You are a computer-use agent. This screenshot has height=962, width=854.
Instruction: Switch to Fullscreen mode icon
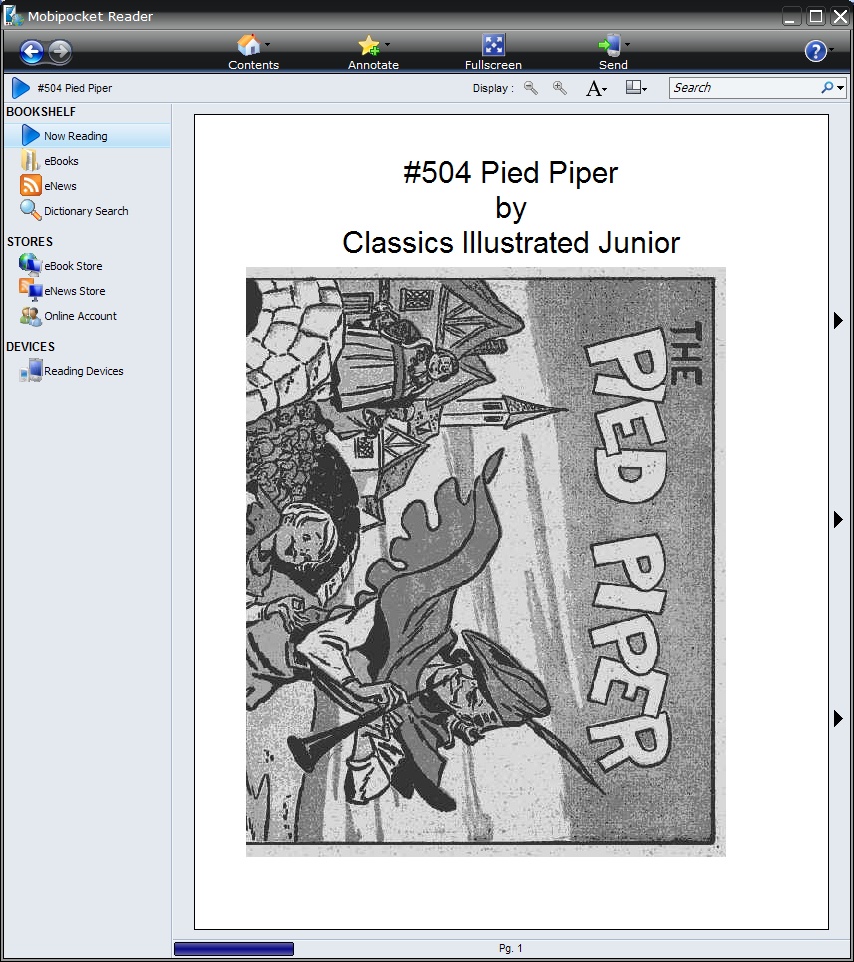[x=493, y=45]
